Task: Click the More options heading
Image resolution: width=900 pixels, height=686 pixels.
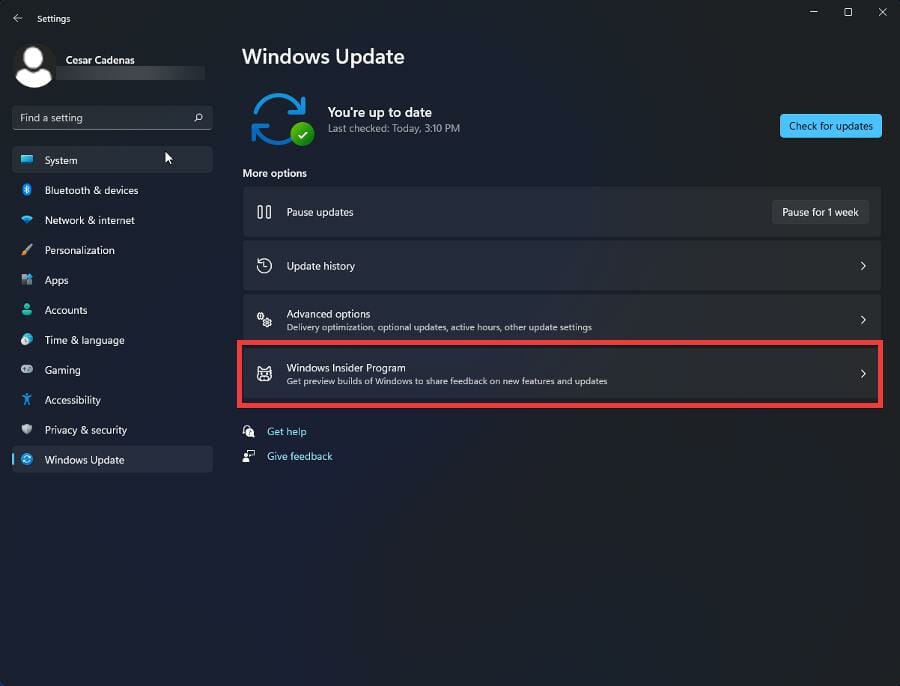Action: coord(274,173)
